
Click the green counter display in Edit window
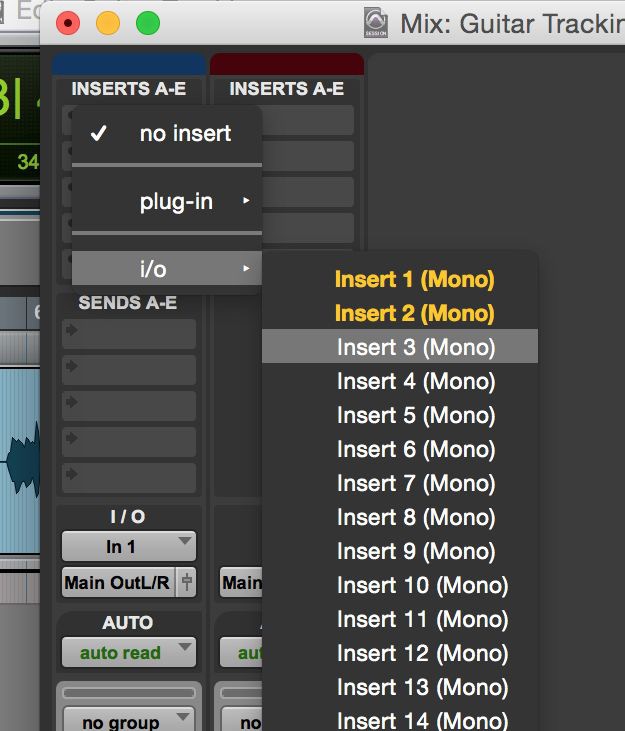(x=20, y=117)
